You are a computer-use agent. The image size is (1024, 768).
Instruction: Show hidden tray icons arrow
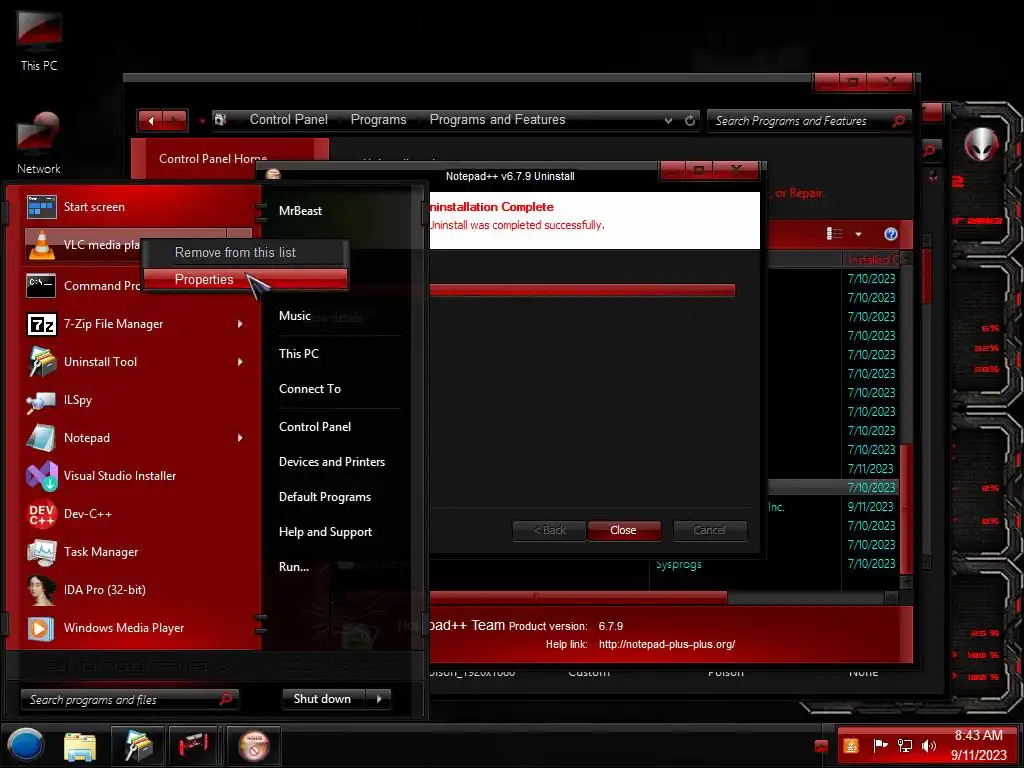[x=822, y=746]
